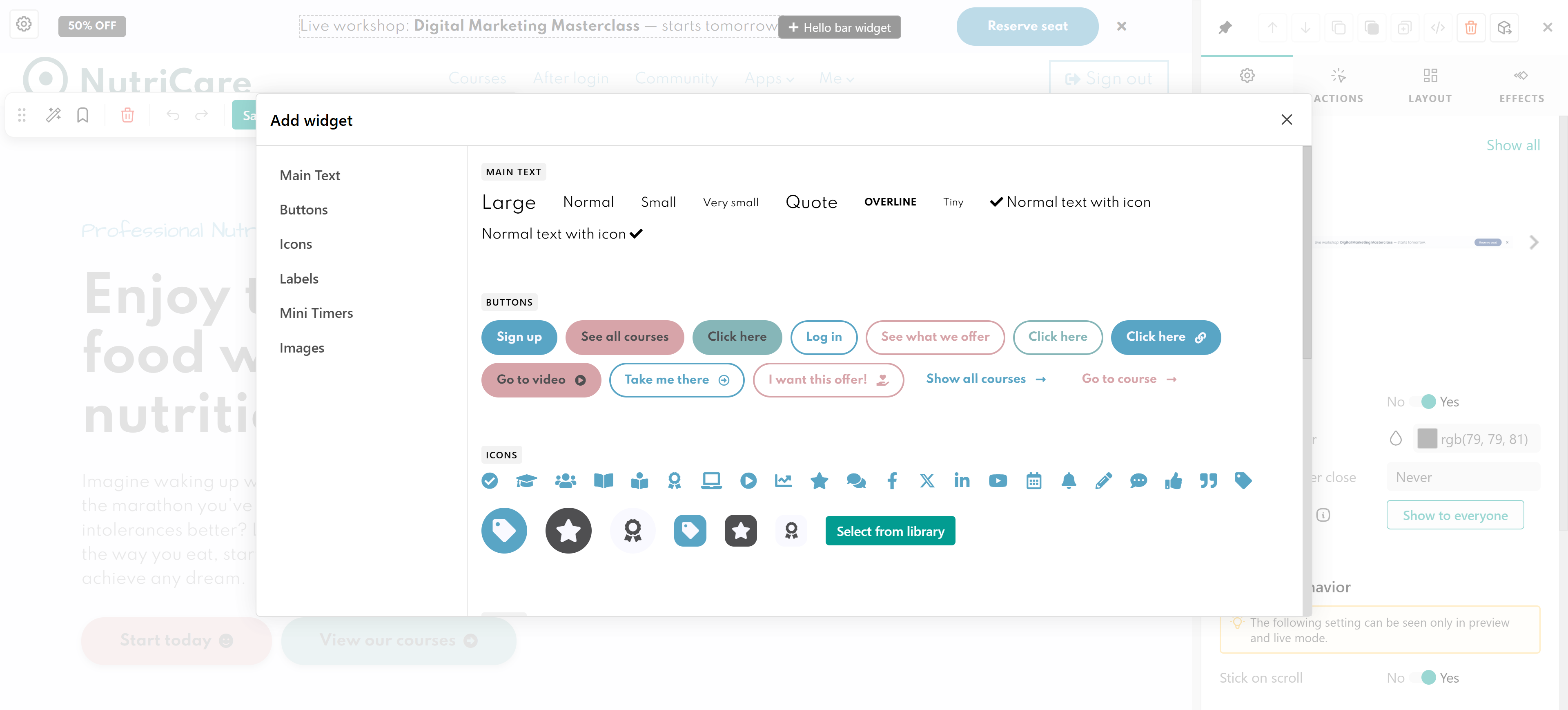Go to Buttons category
Screen dimensions: 1568x710
[304, 210]
